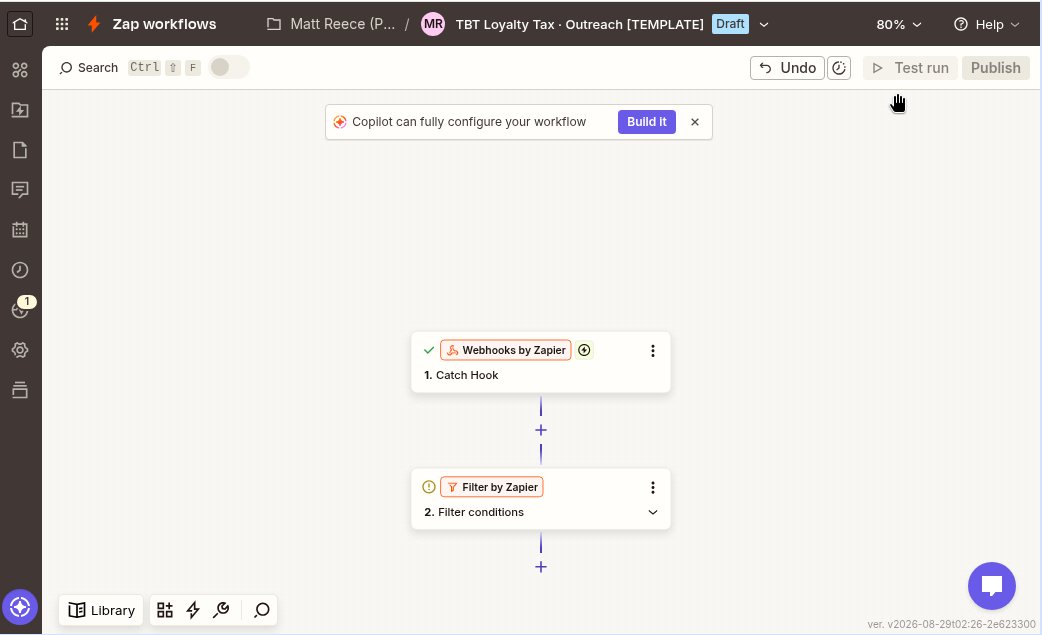
Task: Click the warning icon on Filter step
Action: pos(429,487)
